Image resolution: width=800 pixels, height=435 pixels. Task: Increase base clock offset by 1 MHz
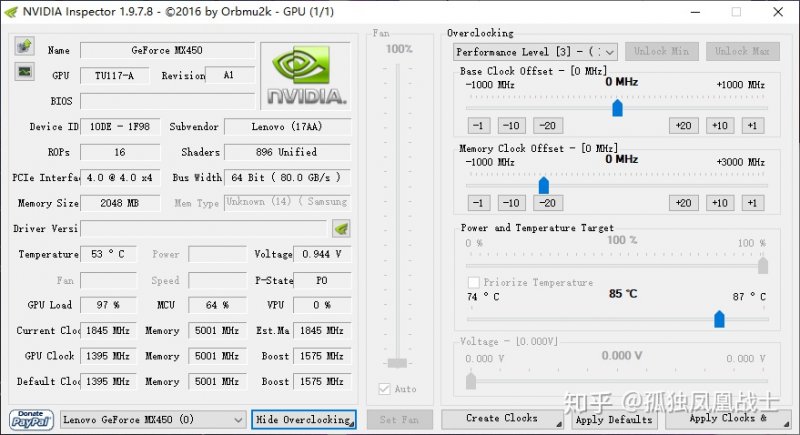753,125
